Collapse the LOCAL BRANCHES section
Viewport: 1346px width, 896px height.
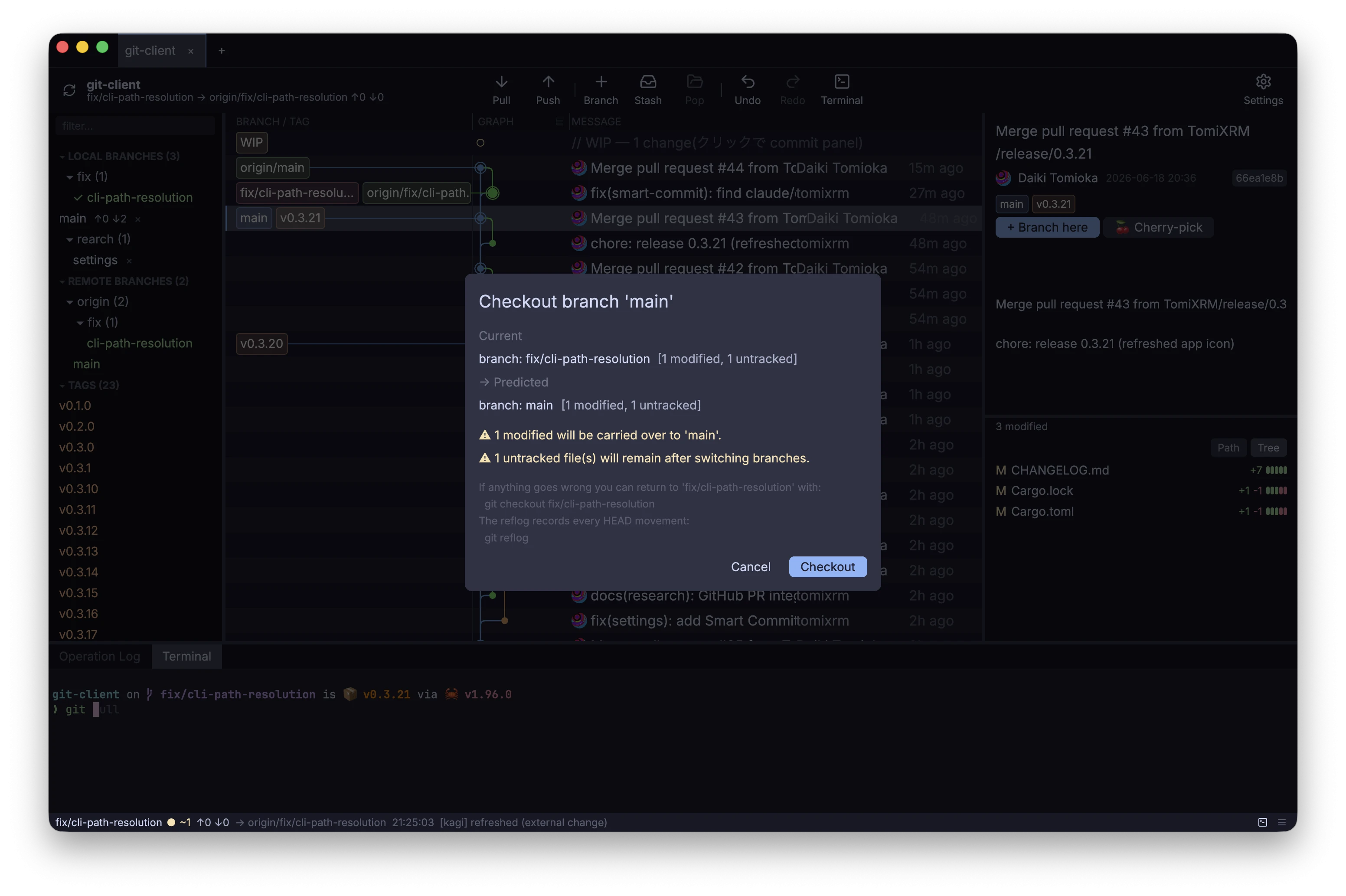coord(62,157)
